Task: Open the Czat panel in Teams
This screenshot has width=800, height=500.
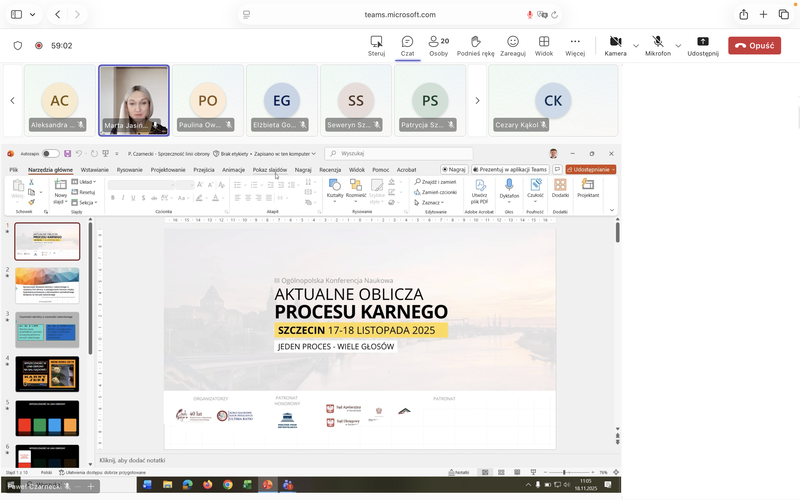Action: pyautogui.click(x=407, y=45)
